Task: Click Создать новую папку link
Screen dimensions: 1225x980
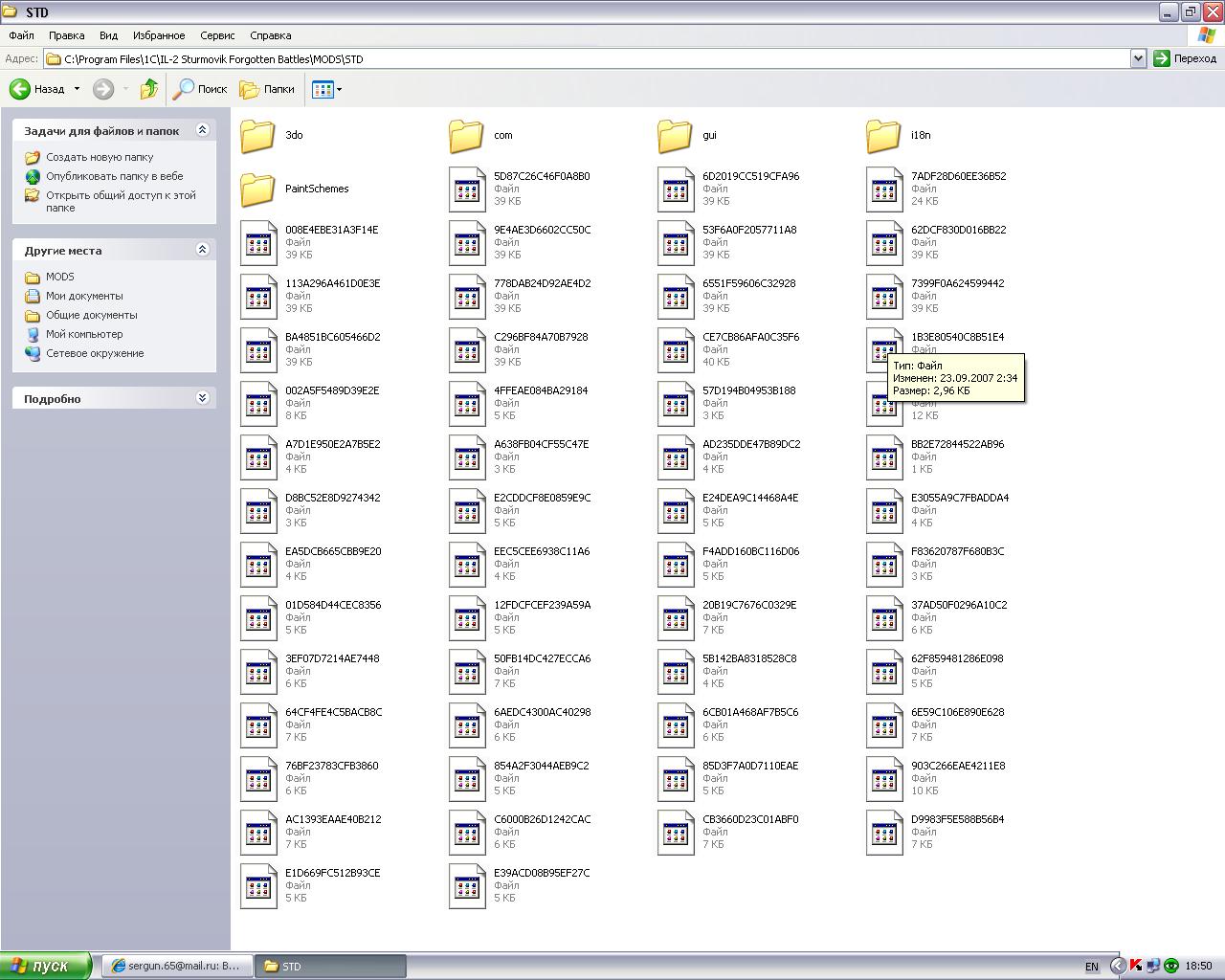Action: [100, 157]
